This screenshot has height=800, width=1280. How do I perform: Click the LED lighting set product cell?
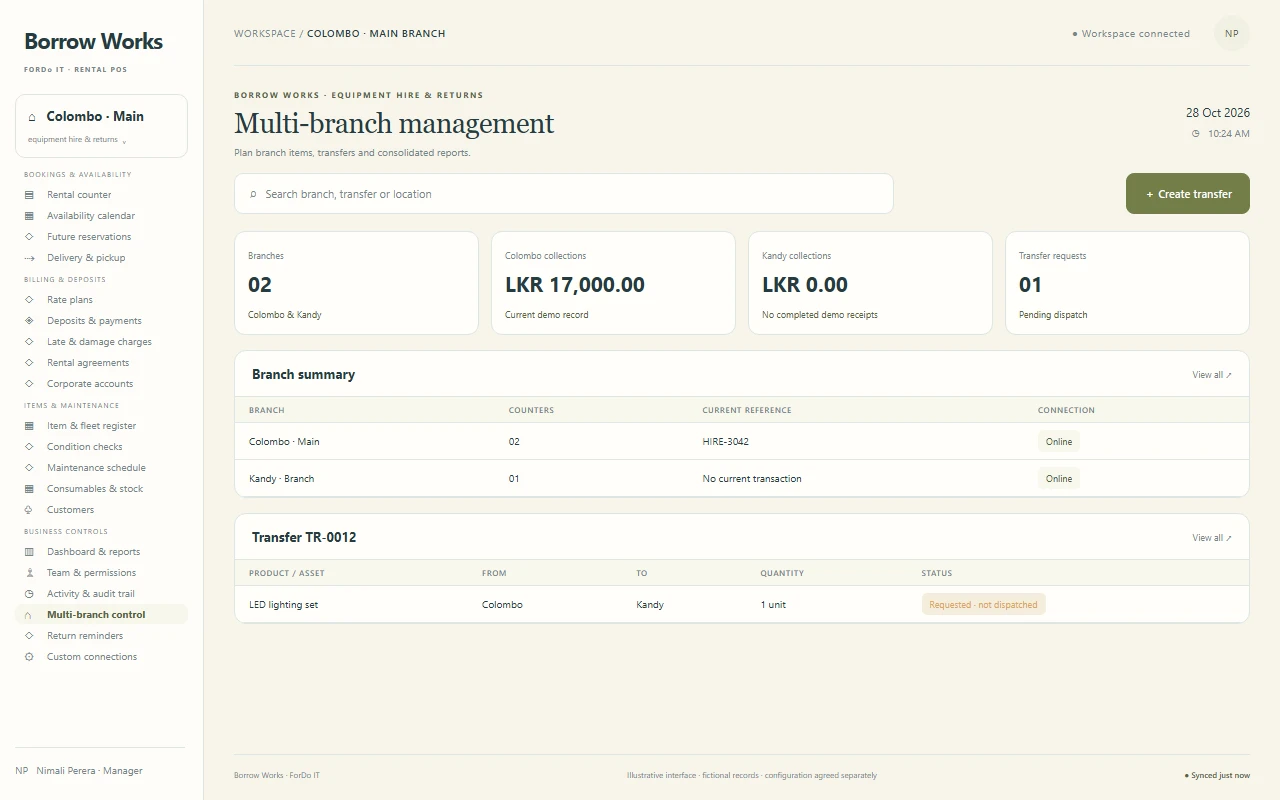tap(284, 605)
